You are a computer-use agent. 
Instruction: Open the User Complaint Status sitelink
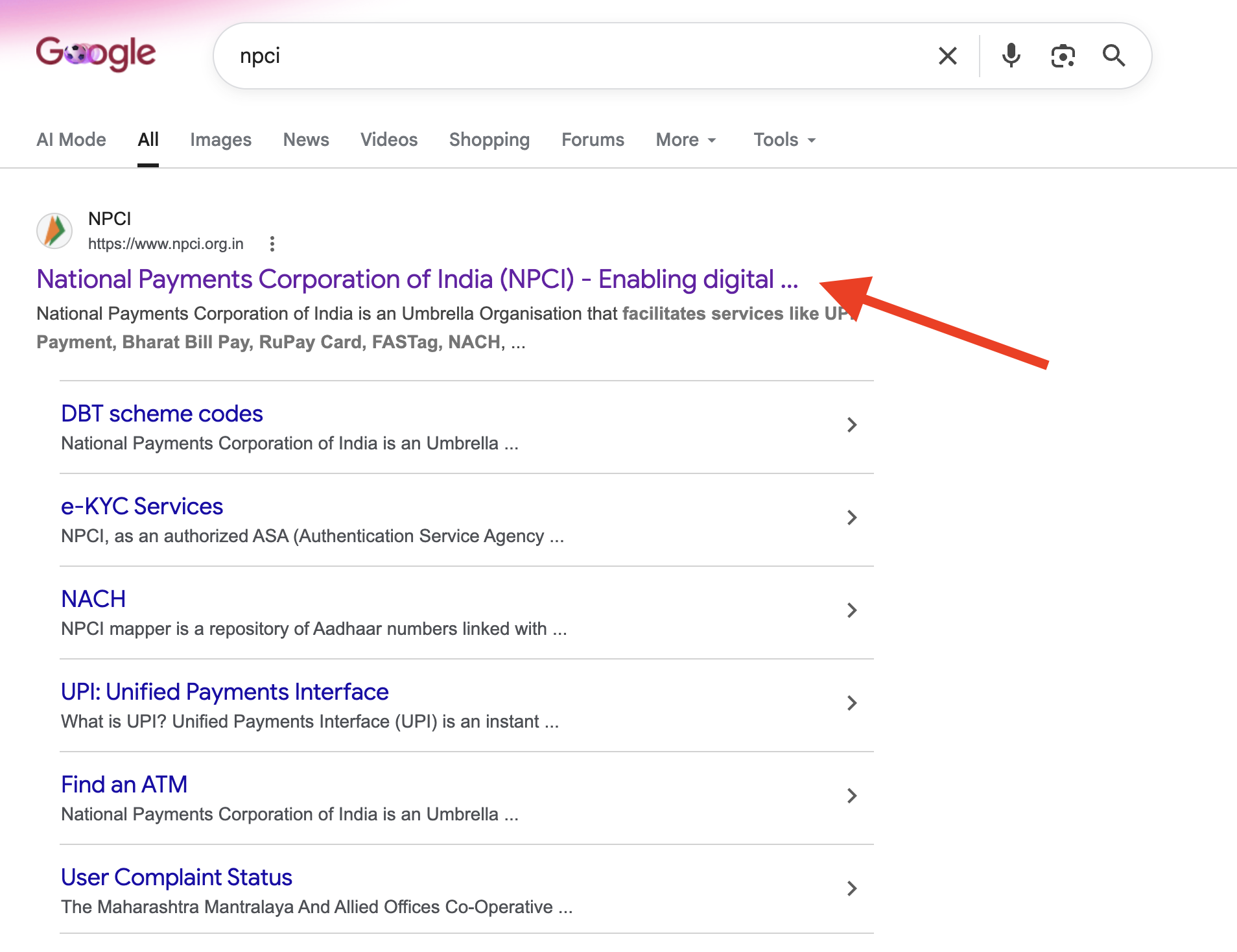(176, 877)
